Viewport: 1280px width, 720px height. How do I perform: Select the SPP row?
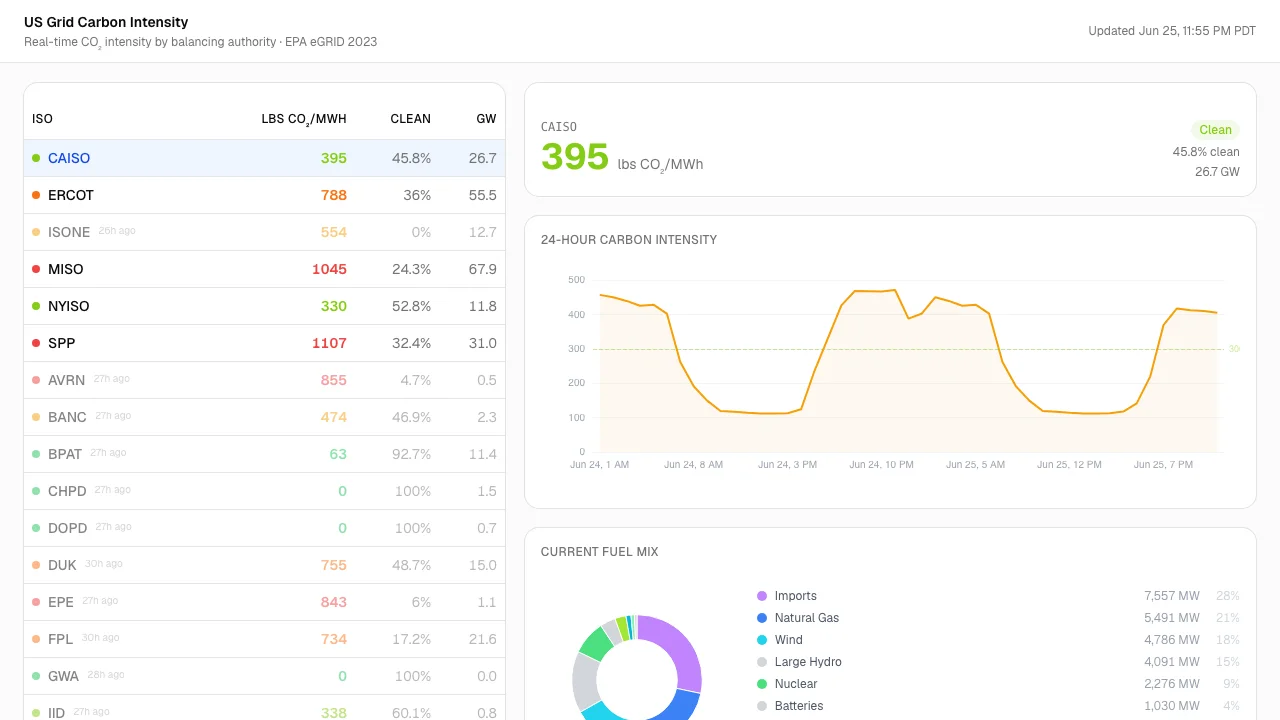pyautogui.click(x=264, y=343)
